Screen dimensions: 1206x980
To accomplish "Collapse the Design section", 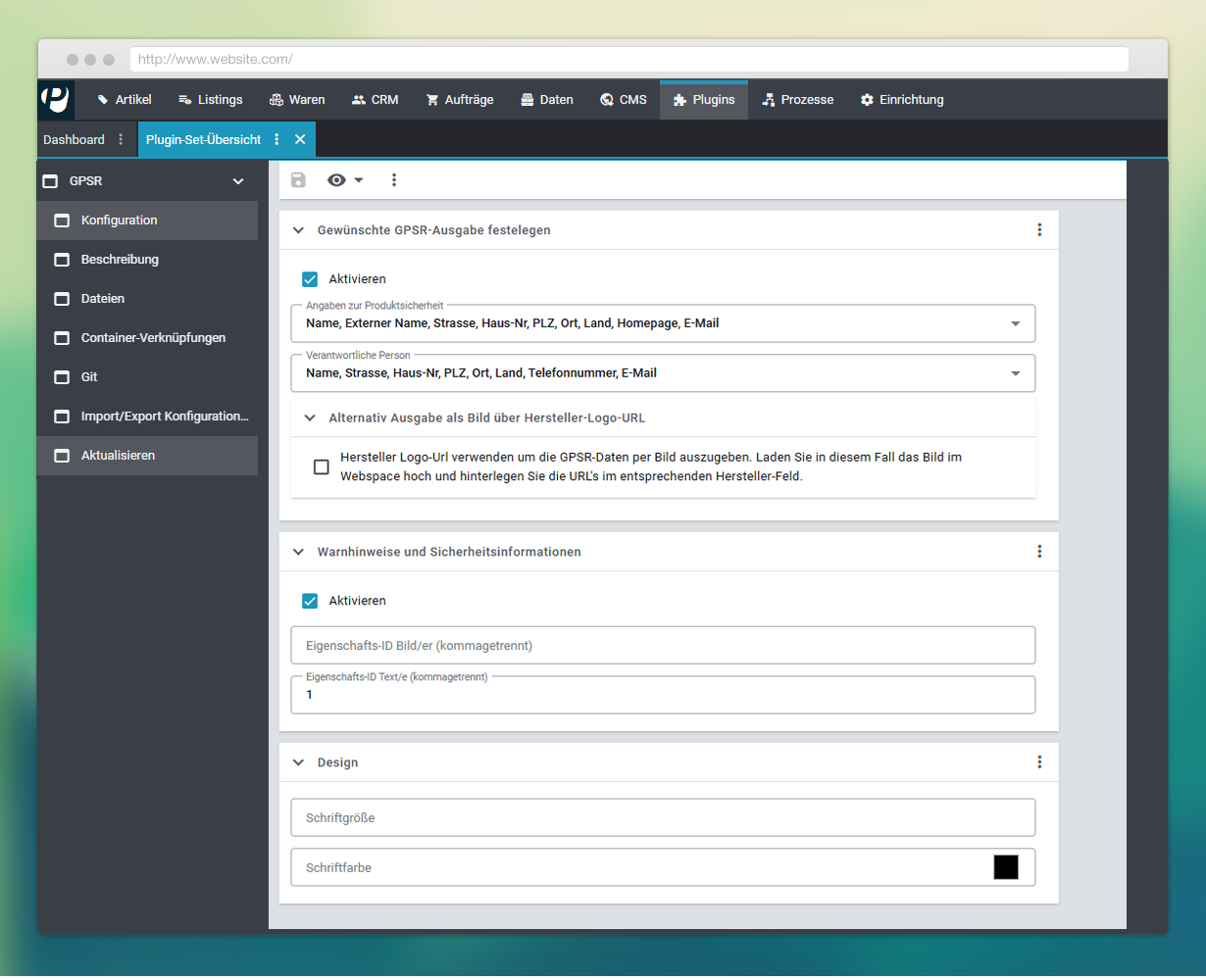I will 299,762.
